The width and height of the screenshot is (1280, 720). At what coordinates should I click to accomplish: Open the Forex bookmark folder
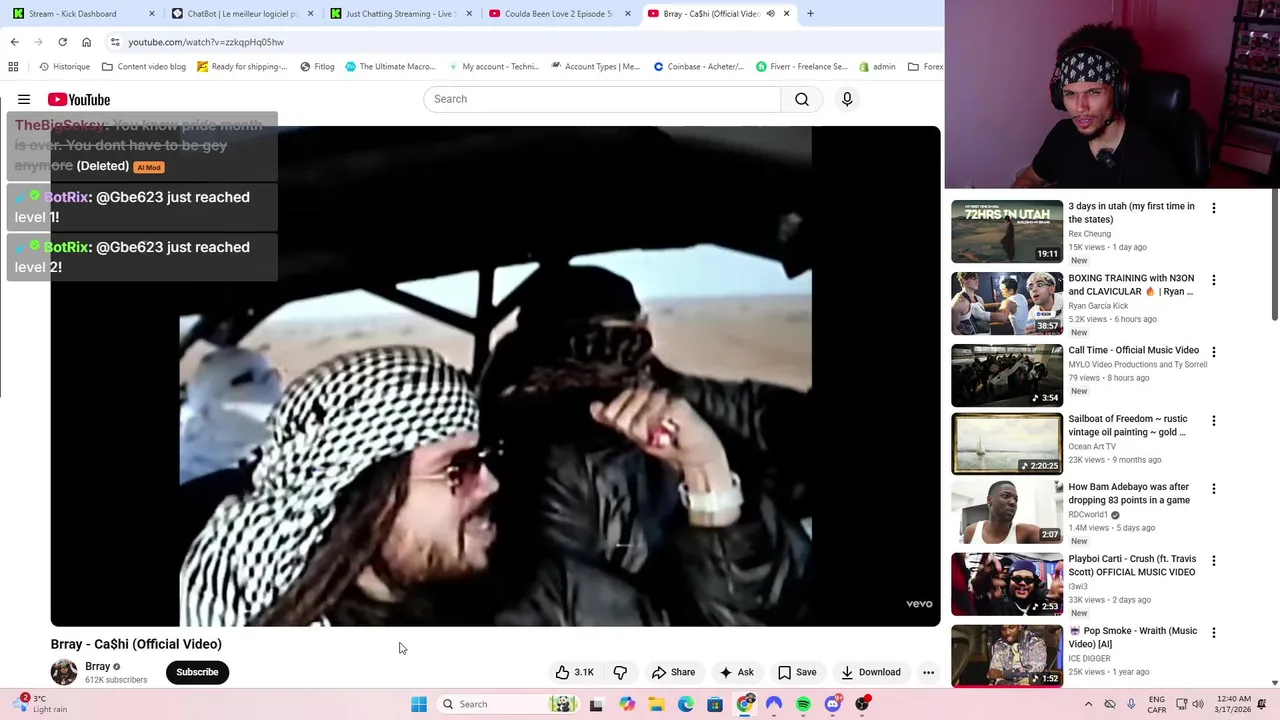click(925, 67)
